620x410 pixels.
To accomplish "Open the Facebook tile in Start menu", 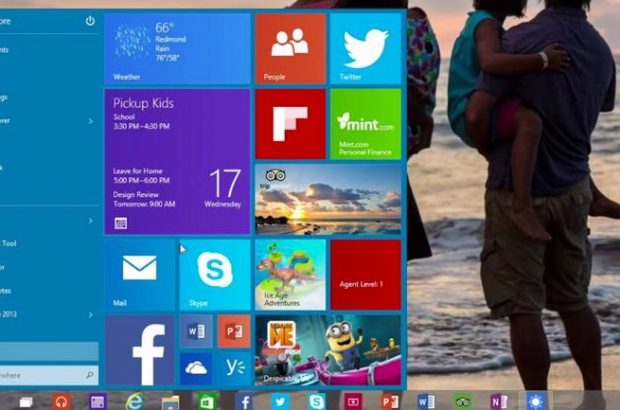I will 140,350.
